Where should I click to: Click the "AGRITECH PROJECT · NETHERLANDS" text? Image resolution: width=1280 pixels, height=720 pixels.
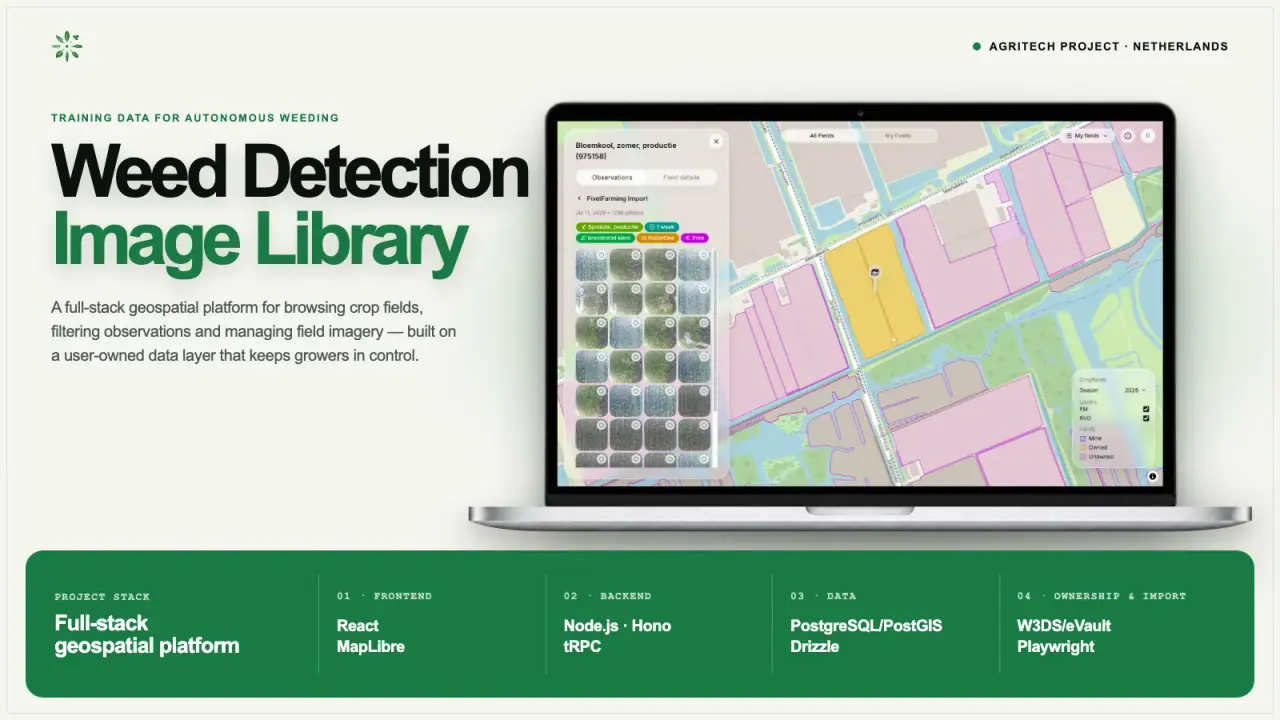click(x=1108, y=46)
